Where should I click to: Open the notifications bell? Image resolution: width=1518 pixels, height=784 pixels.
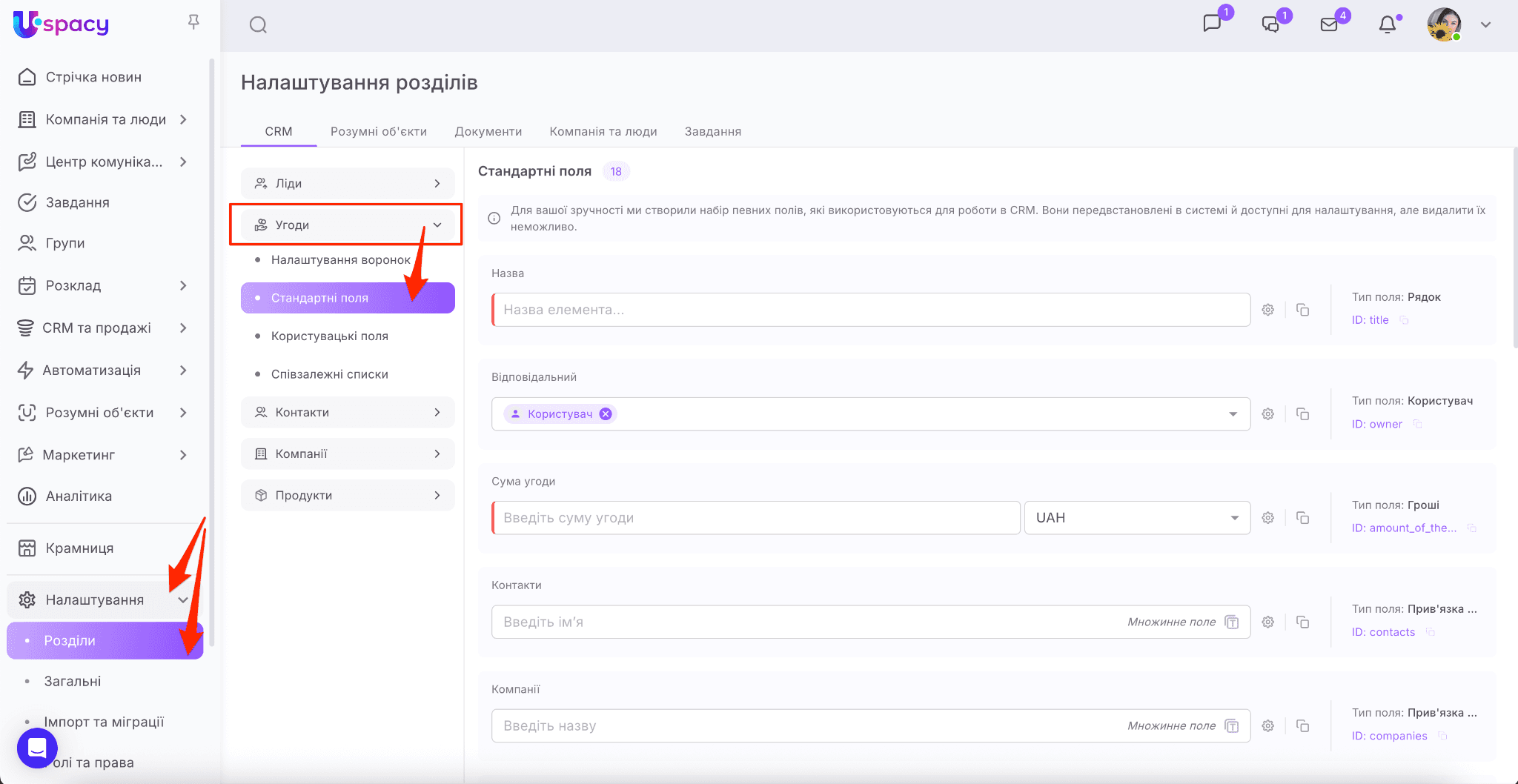click(x=1387, y=24)
